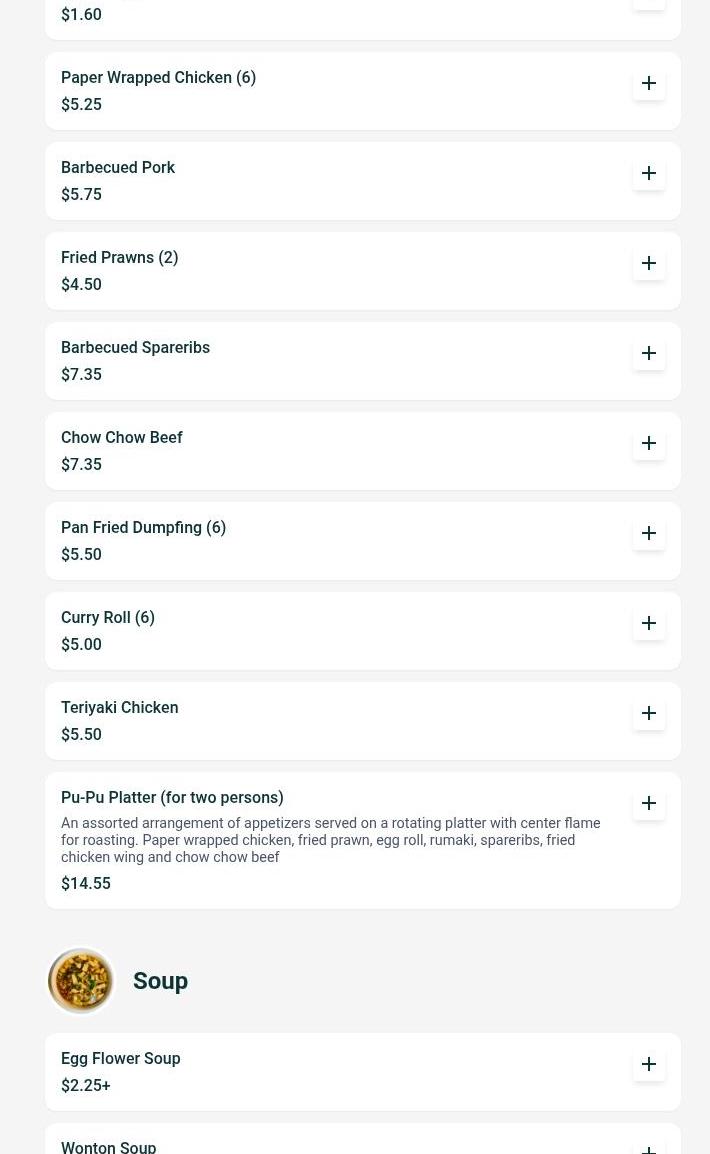This screenshot has width=710, height=1154.
Task: Add Paper Wrapped Chicken (6) with plus icon
Action: 649,83
